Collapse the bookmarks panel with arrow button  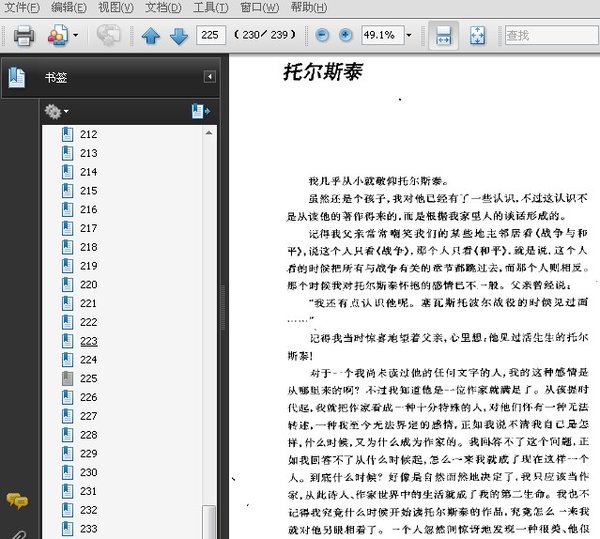[x=210, y=77]
